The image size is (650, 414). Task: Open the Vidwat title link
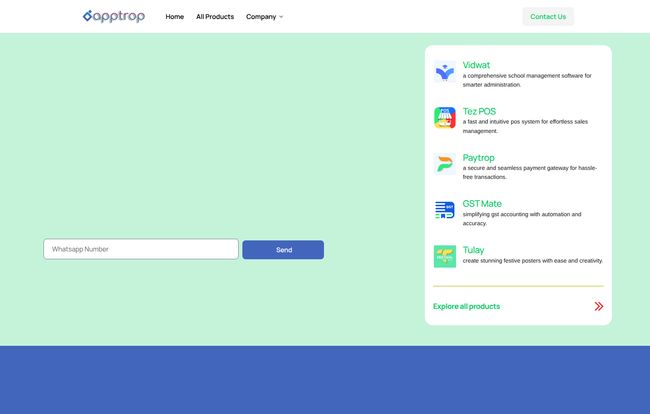(476, 65)
